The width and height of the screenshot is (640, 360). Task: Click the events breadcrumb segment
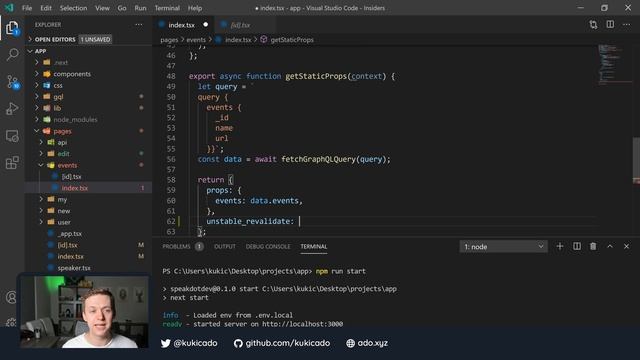196,40
